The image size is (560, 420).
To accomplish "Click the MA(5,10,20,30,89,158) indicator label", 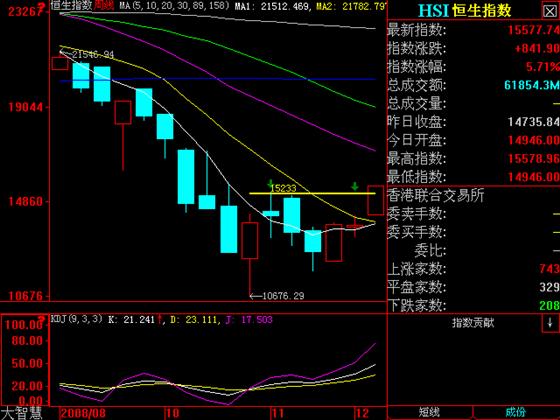I will click(x=174, y=6).
